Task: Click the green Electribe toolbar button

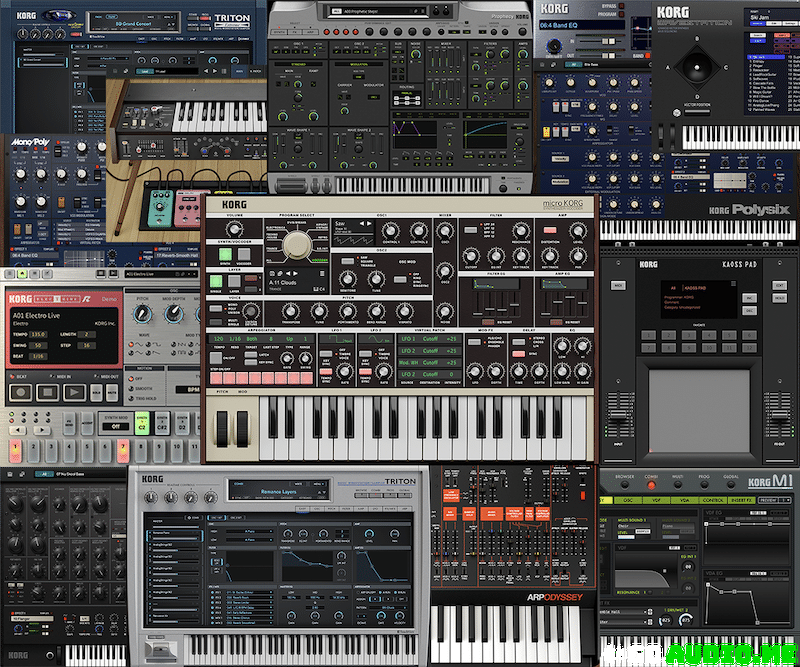Action: (22, 274)
